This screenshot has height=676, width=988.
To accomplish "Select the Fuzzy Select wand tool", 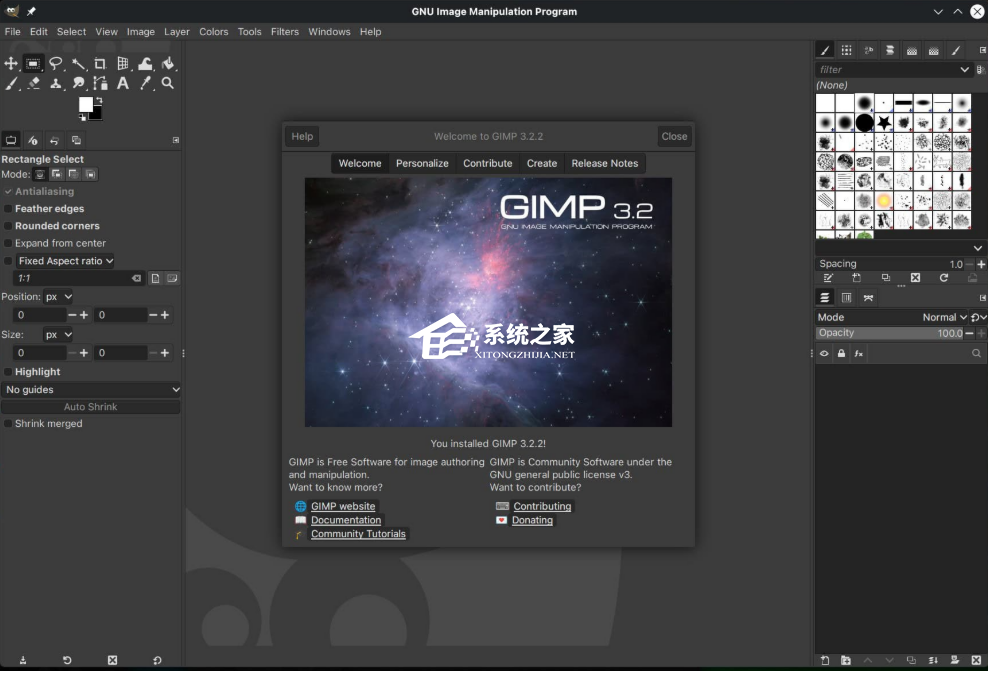I will click(x=78, y=63).
